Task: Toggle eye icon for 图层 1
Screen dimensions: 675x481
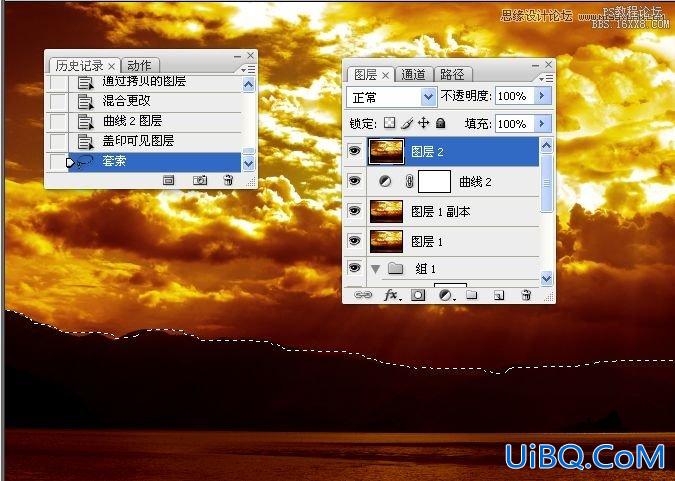Action: [x=354, y=240]
